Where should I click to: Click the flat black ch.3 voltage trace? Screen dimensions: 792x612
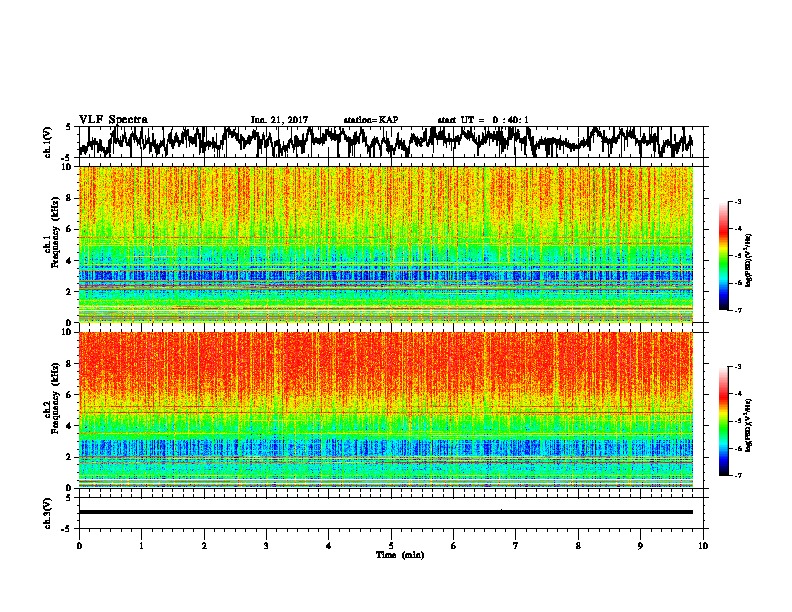tap(386, 512)
